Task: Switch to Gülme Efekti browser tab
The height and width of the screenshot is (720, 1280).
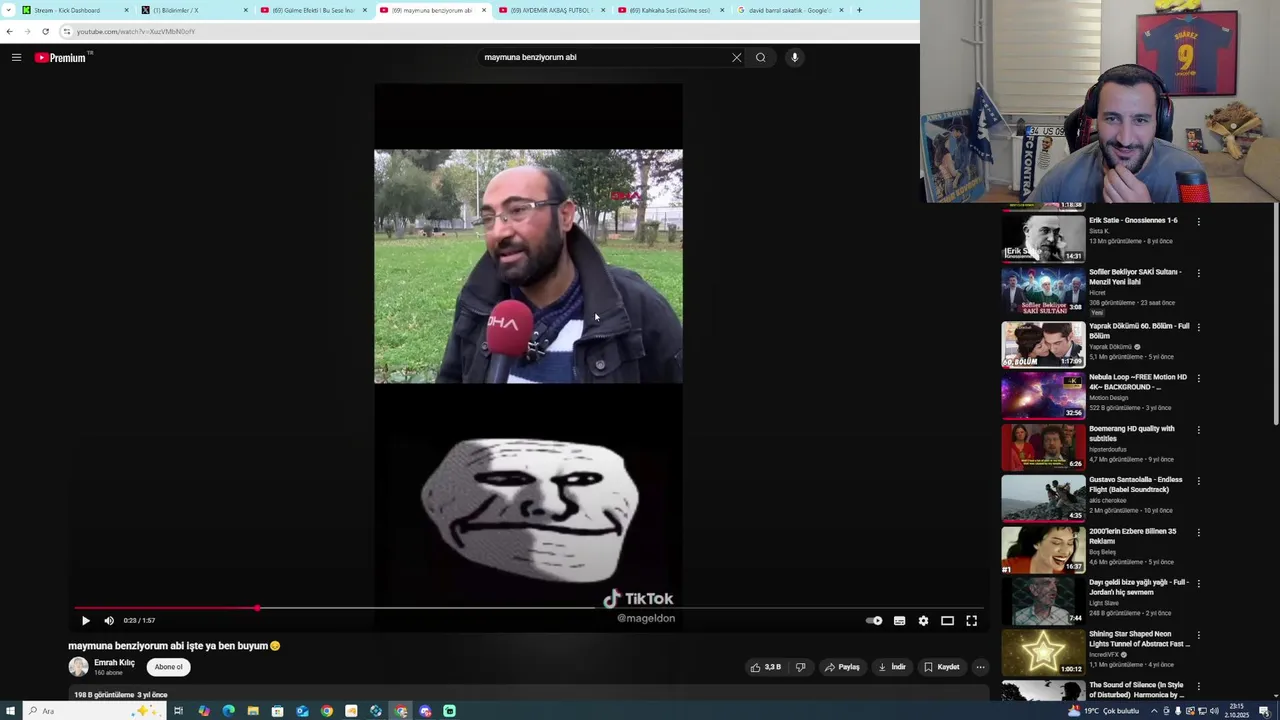Action: tap(313, 10)
